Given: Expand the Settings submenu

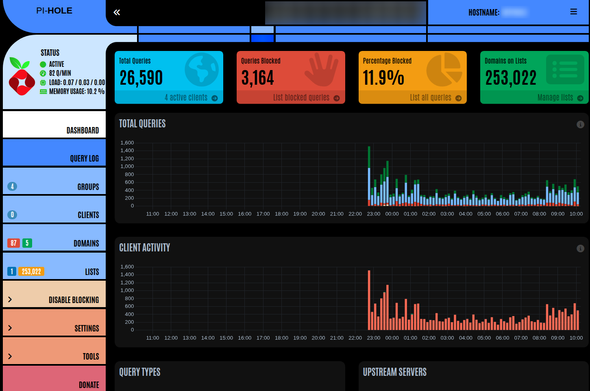Looking at the screenshot, I should pyautogui.click(x=54, y=323).
